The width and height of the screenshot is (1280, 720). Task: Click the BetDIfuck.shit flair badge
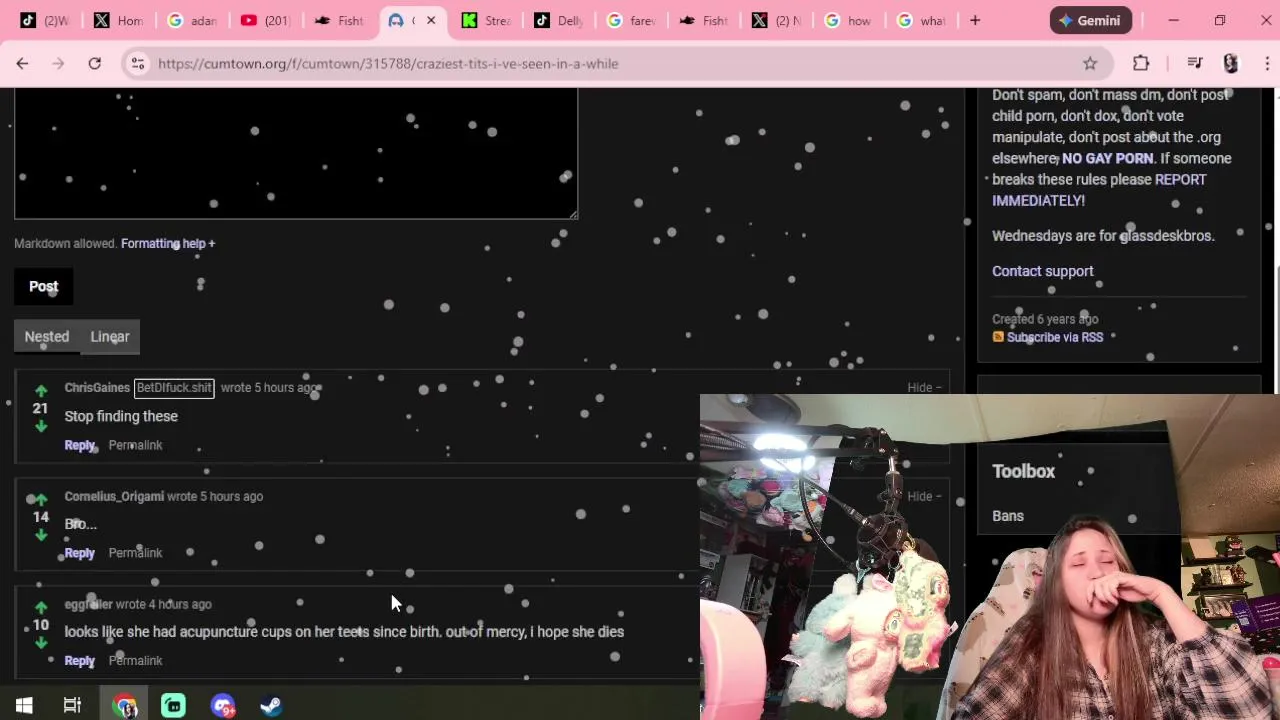(x=174, y=388)
